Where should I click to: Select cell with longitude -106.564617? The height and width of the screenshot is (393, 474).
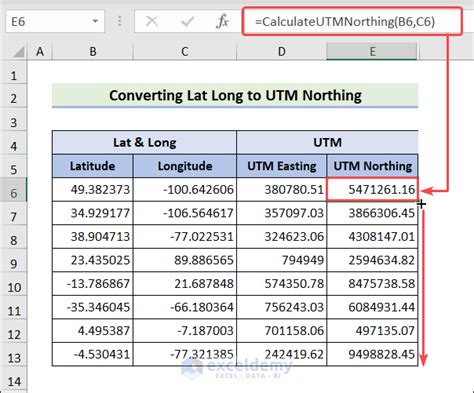coord(185,213)
